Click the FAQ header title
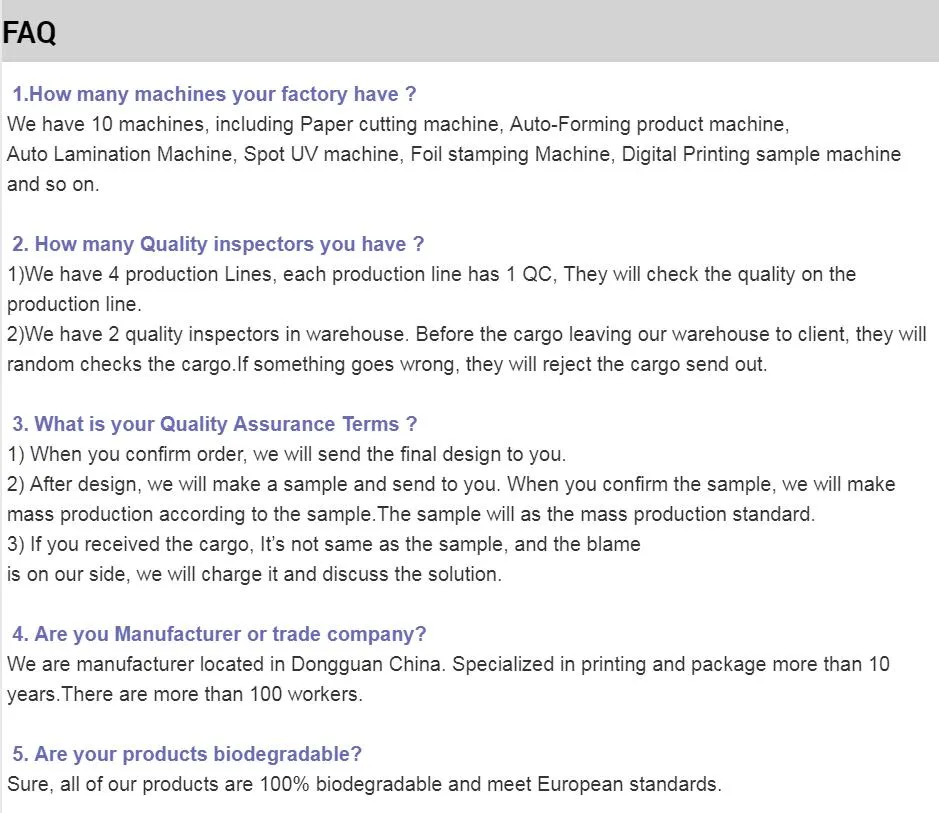Image resolution: width=939 pixels, height=813 pixels. [x=29, y=33]
